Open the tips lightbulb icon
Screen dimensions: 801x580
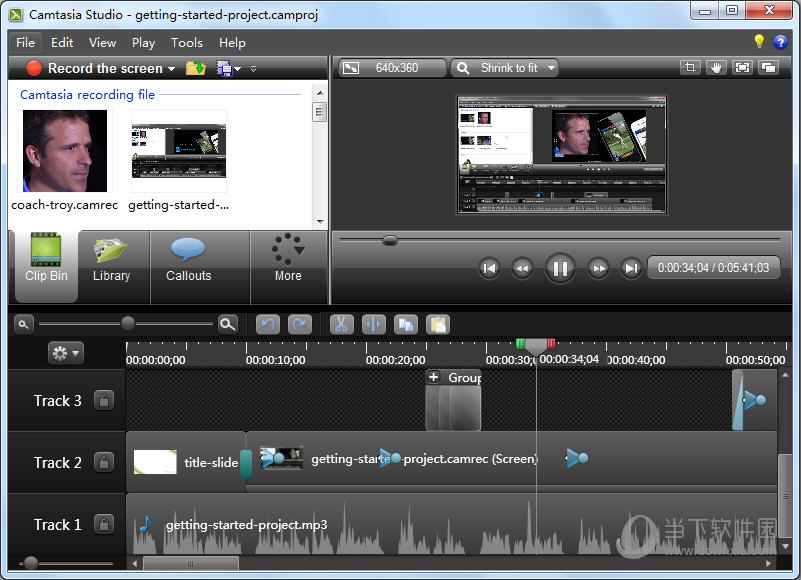(x=759, y=41)
